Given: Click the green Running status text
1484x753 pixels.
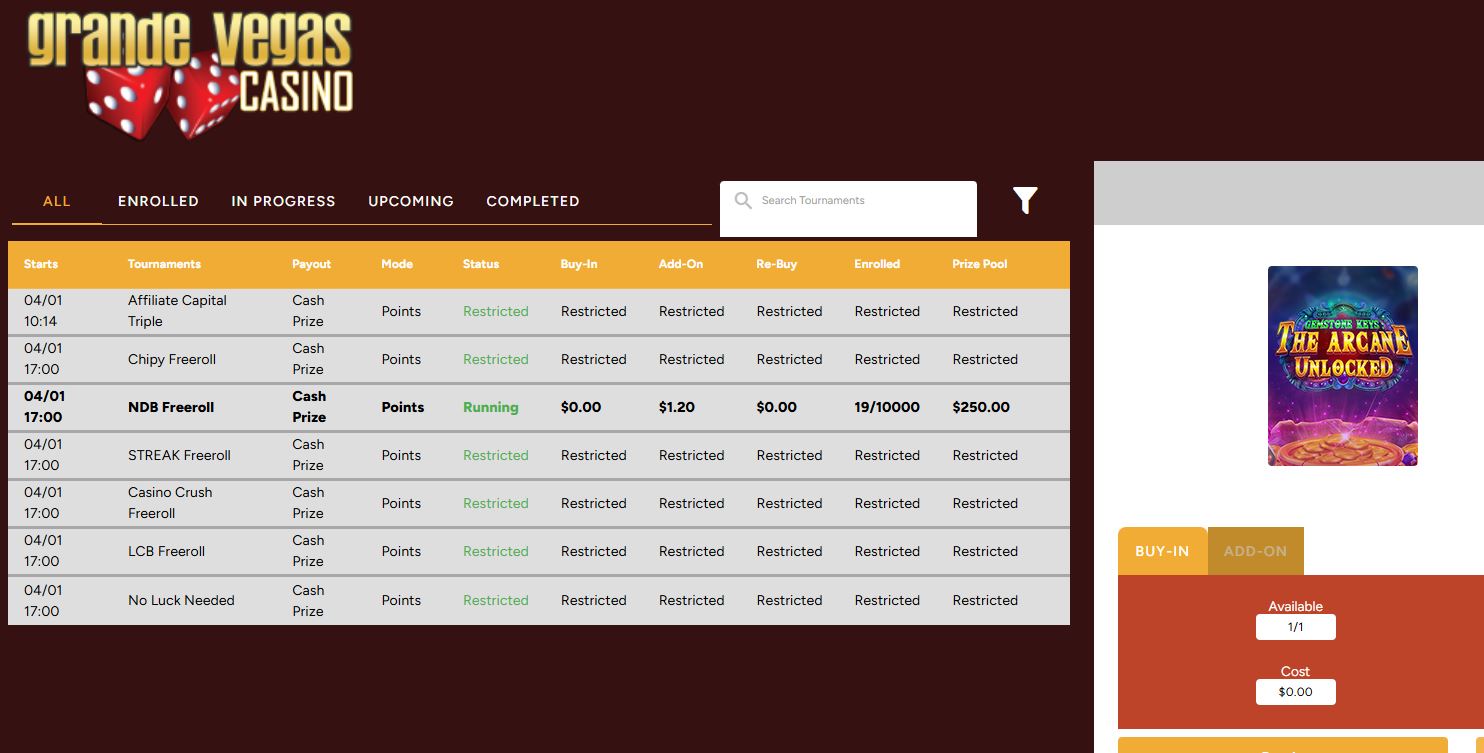Looking at the screenshot, I should pos(491,407).
